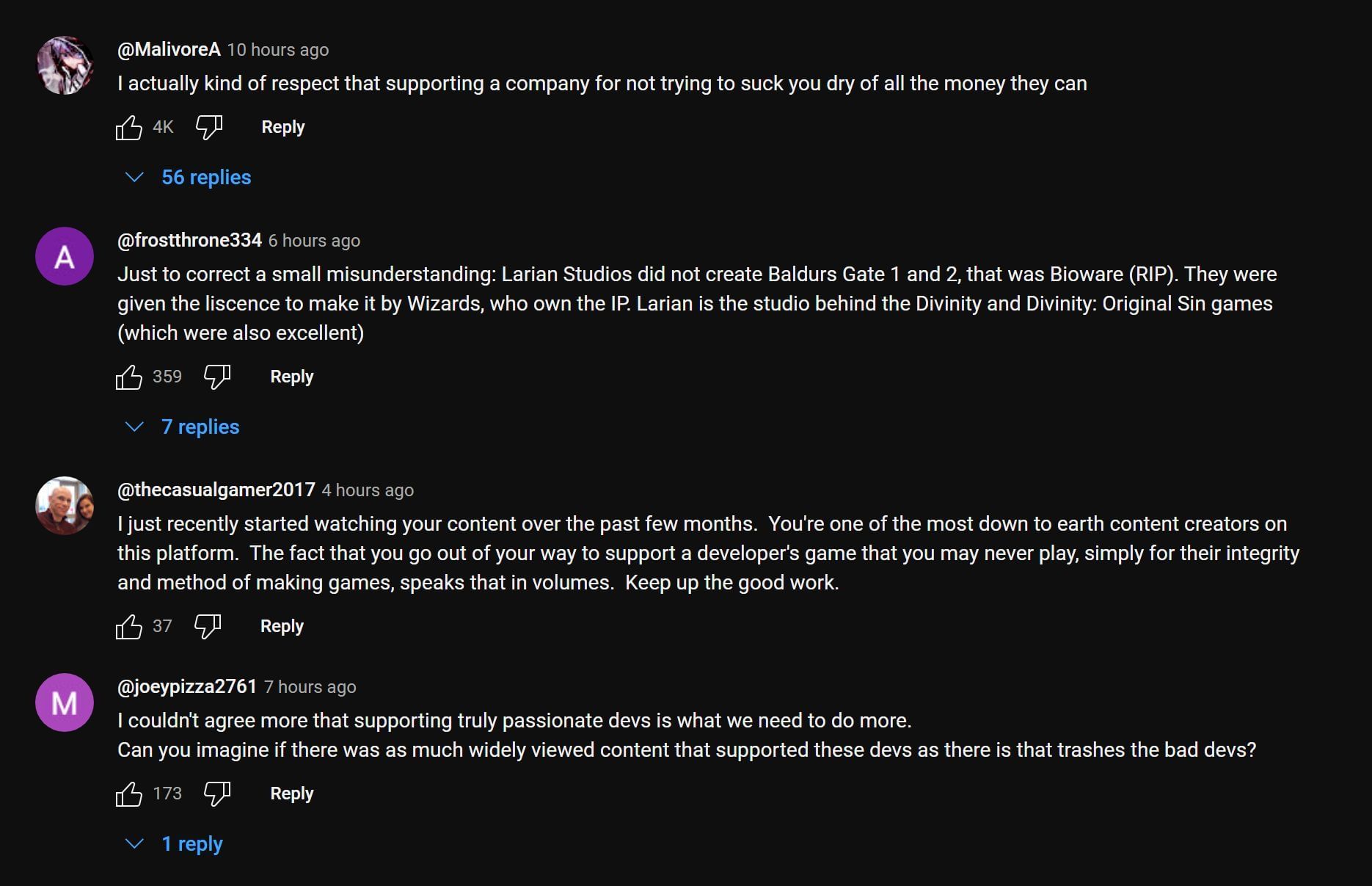Viewport: 1372px width, 886px height.
Task: Like the @joeypizza2761 comment
Action: point(129,794)
